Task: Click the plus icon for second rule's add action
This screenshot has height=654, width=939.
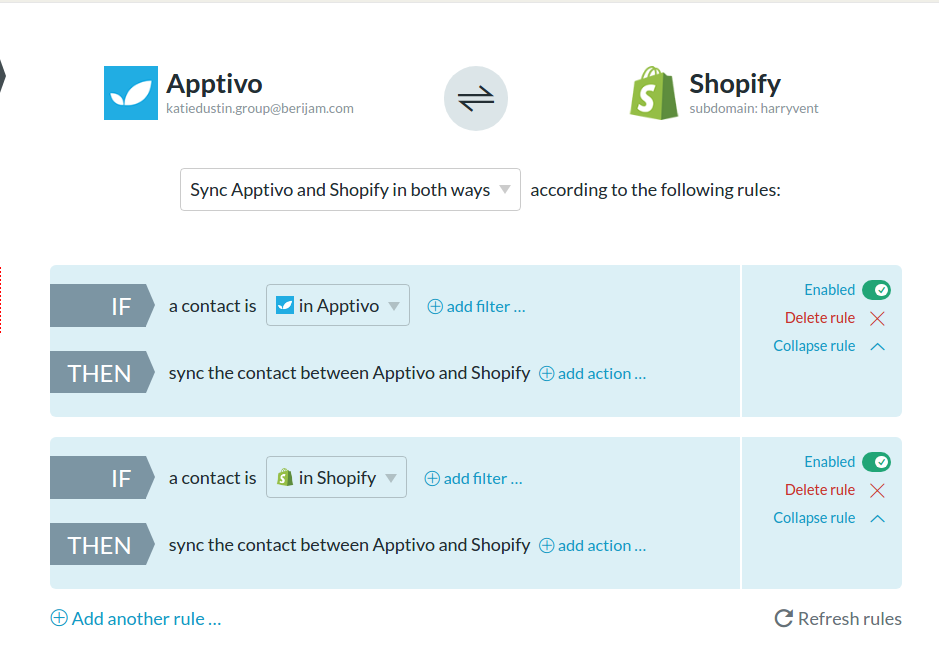Action: tap(547, 546)
